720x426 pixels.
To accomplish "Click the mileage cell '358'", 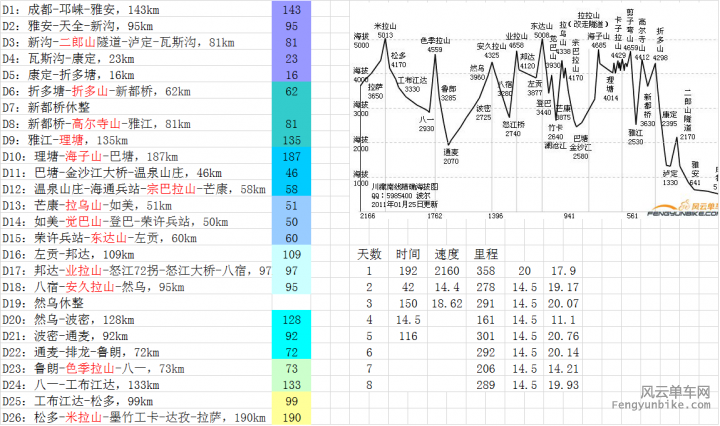I will 486,270.
